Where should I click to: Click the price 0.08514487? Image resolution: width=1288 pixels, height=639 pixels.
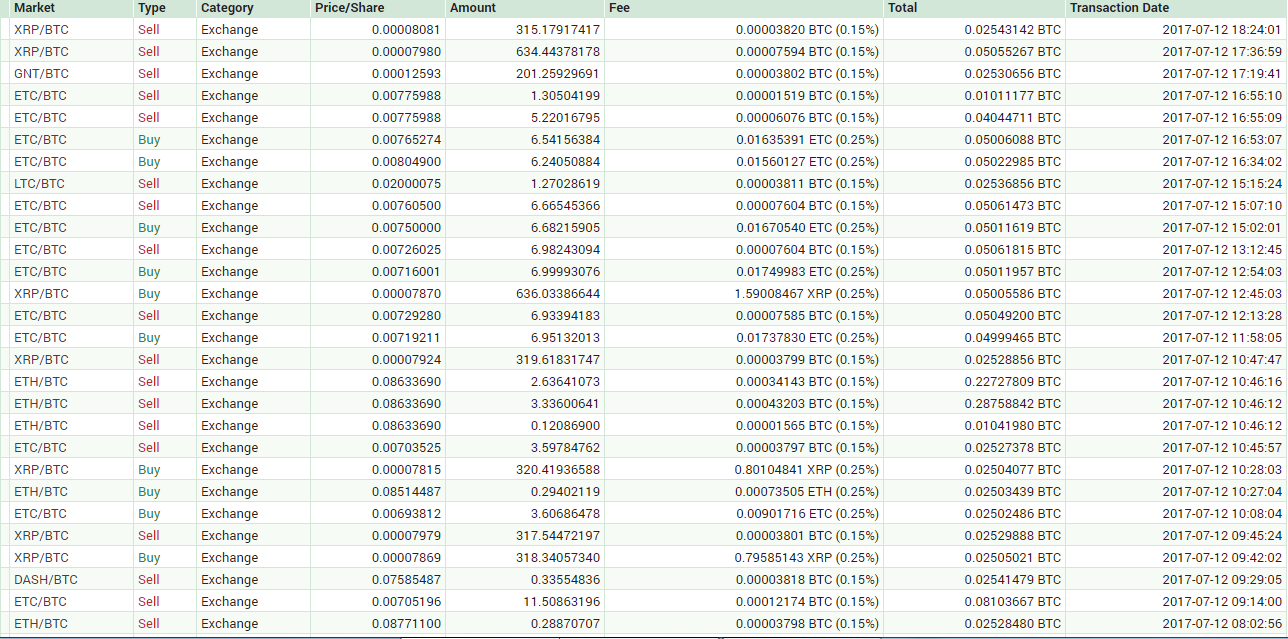[x=406, y=492]
